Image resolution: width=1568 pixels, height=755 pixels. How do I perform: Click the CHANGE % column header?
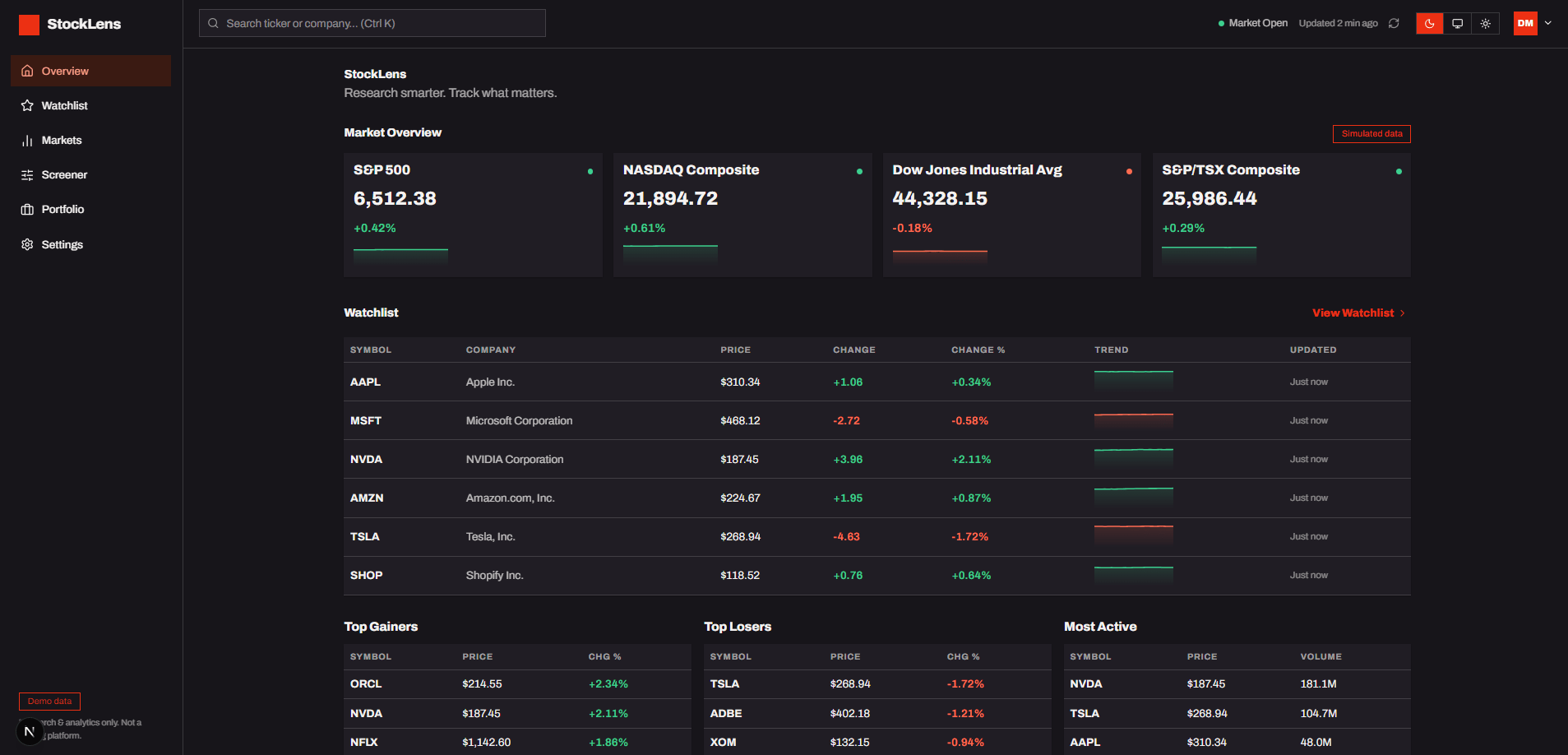(978, 350)
